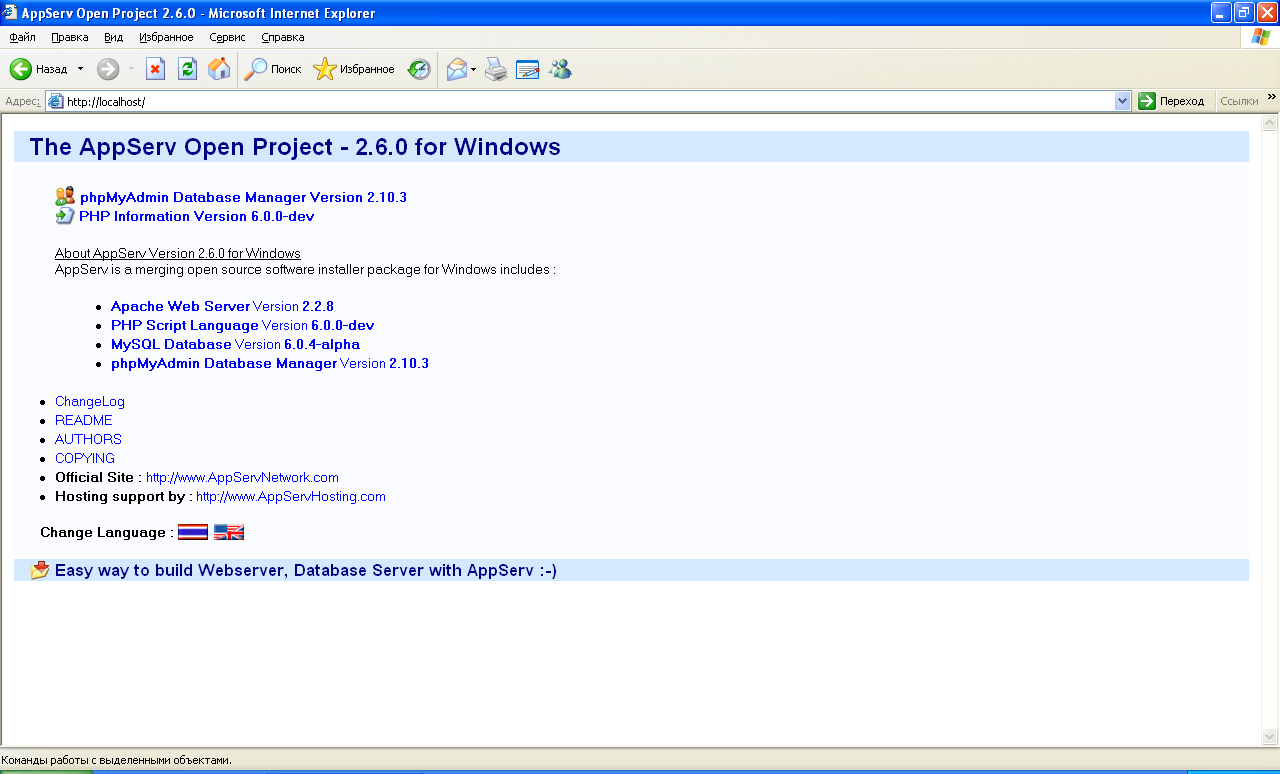Click the About AppServ Version 2.6.0 heading
This screenshot has height=774, width=1280.
178,253
